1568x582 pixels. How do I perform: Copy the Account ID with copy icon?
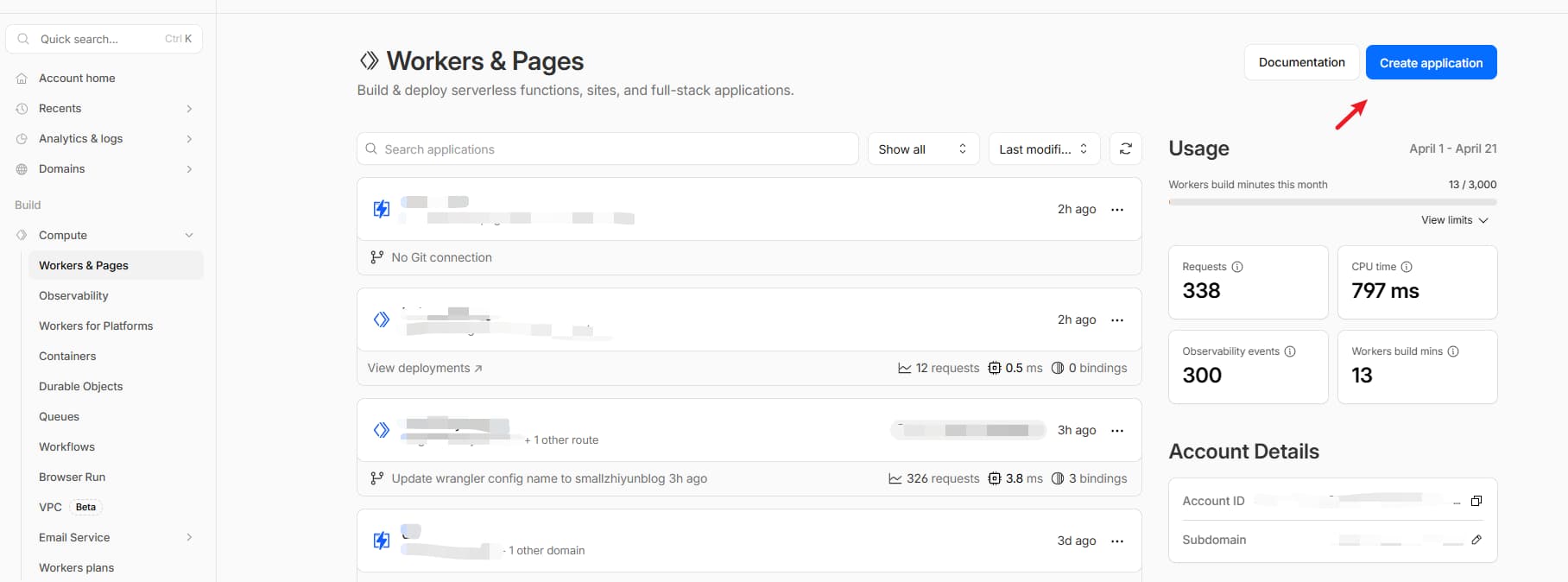1476,501
